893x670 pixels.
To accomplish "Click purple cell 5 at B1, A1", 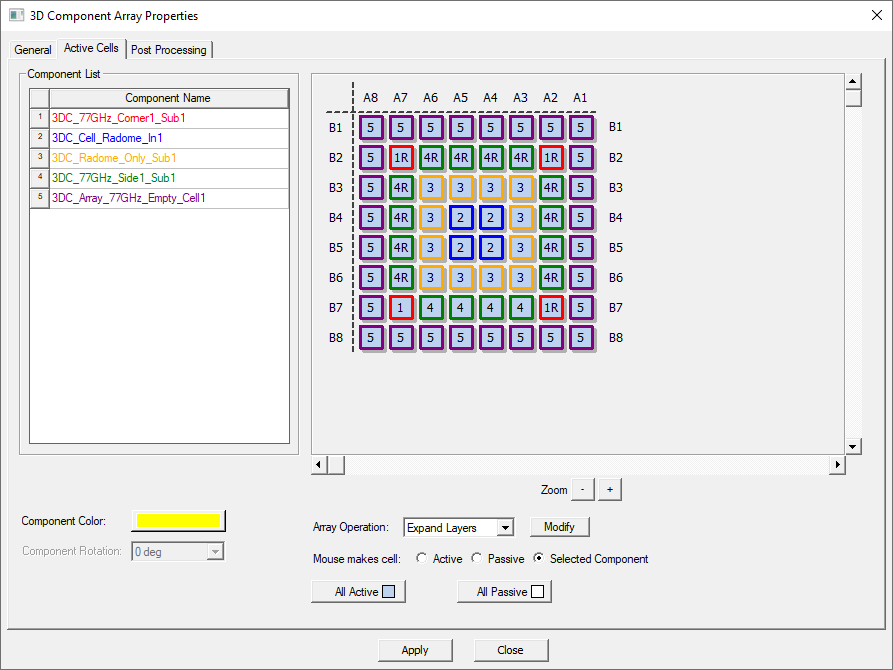I will click(x=581, y=128).
